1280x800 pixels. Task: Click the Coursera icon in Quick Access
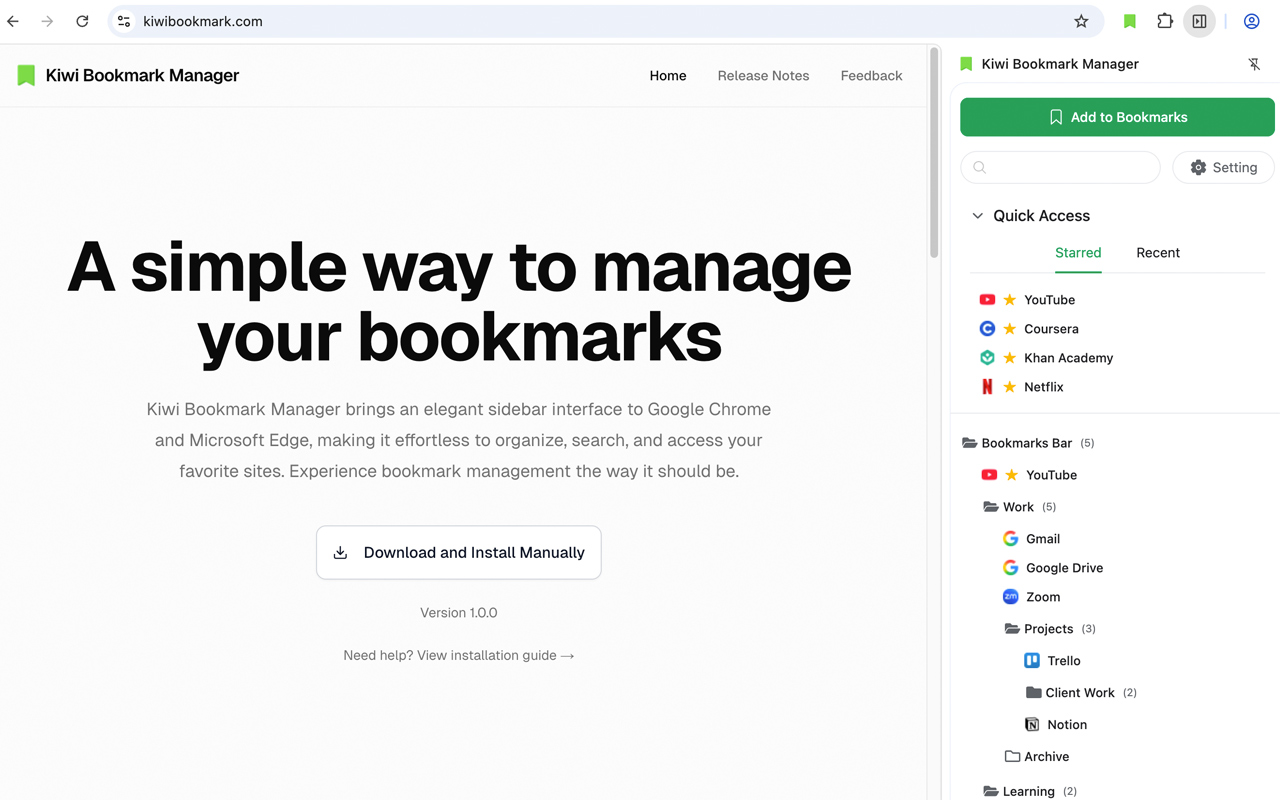(988, 328)
